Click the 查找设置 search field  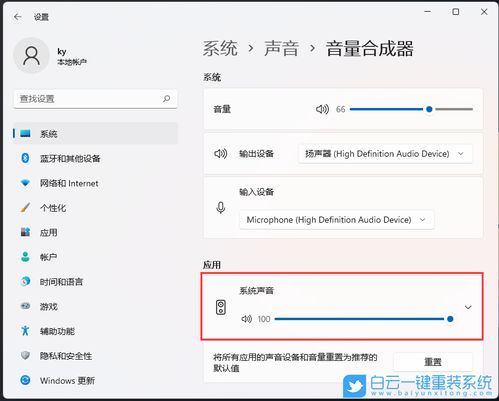tap(95, 99)
